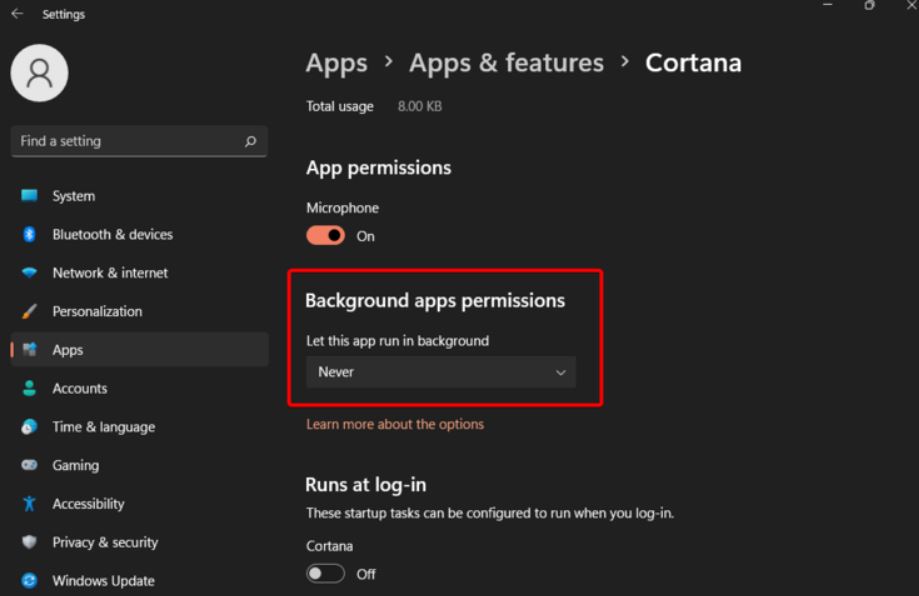Go to Apps & features breadcrumb

(506, 63)
